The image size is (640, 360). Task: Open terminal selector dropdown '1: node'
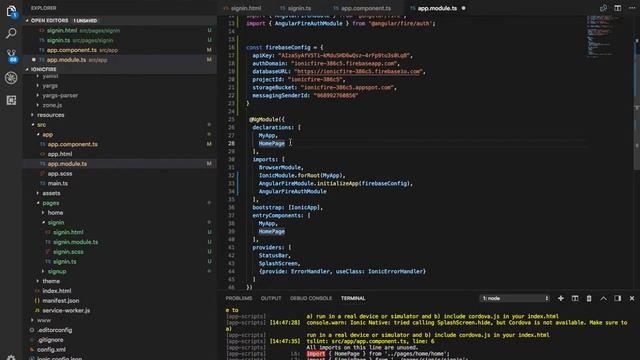[x=514, y=298]
